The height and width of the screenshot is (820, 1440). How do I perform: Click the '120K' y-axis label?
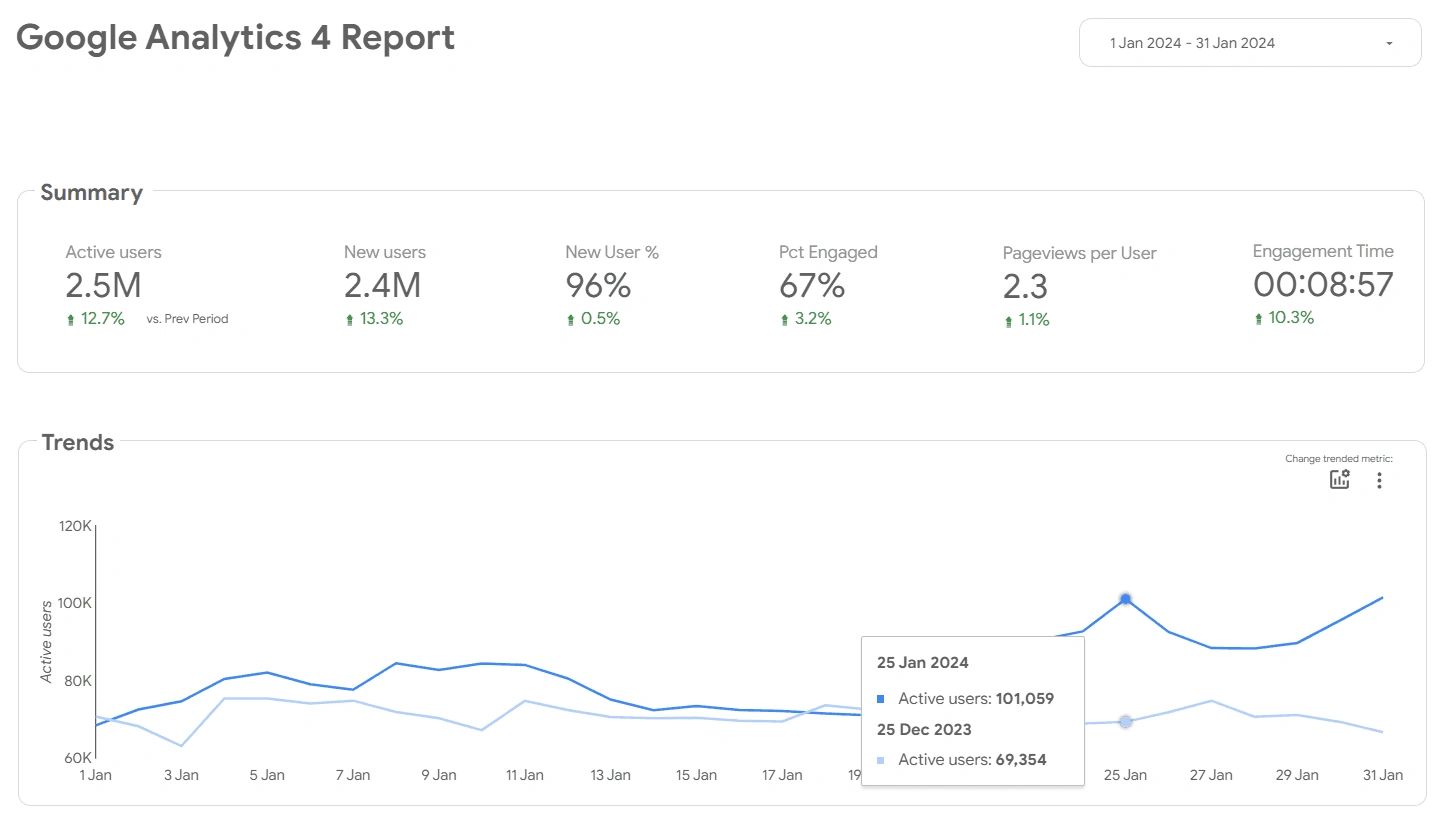75,526
